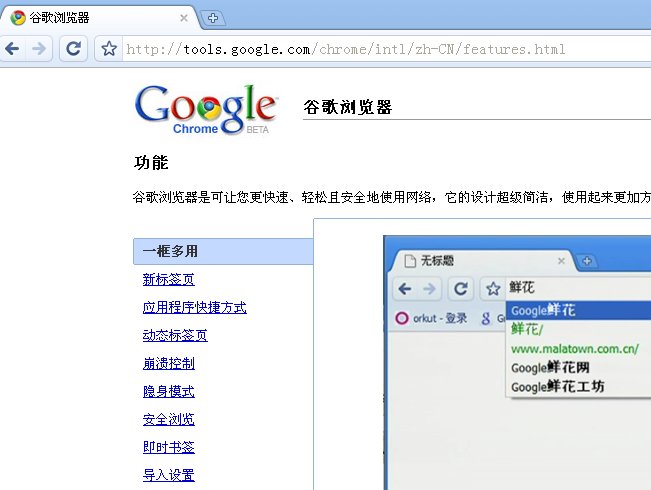
Task: Open the 崩溃控制 link
Action: click(169, 363)
